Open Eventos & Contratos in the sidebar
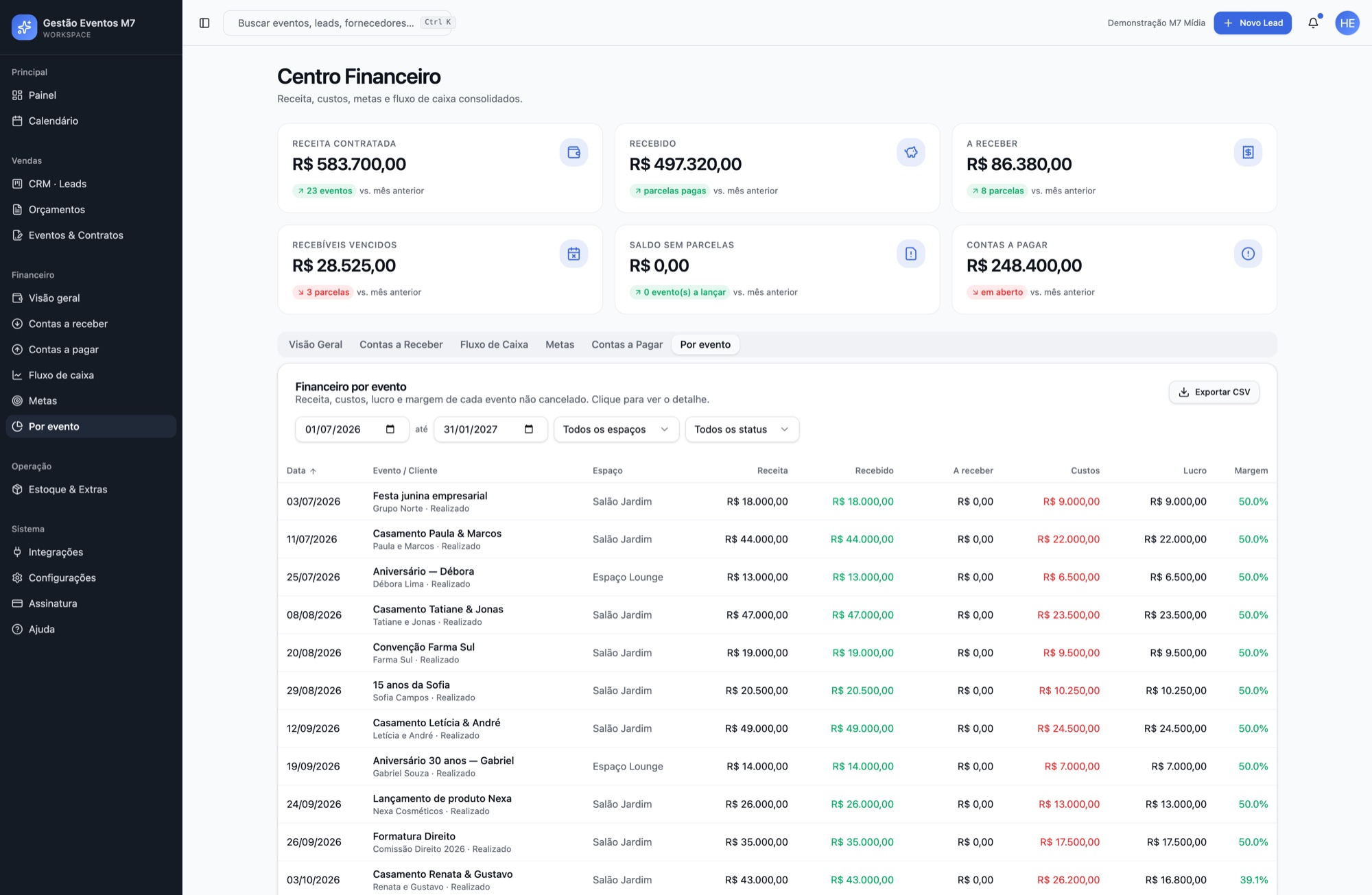The height and width of the screenshot is (895, 1372). (x=91, y=235)
